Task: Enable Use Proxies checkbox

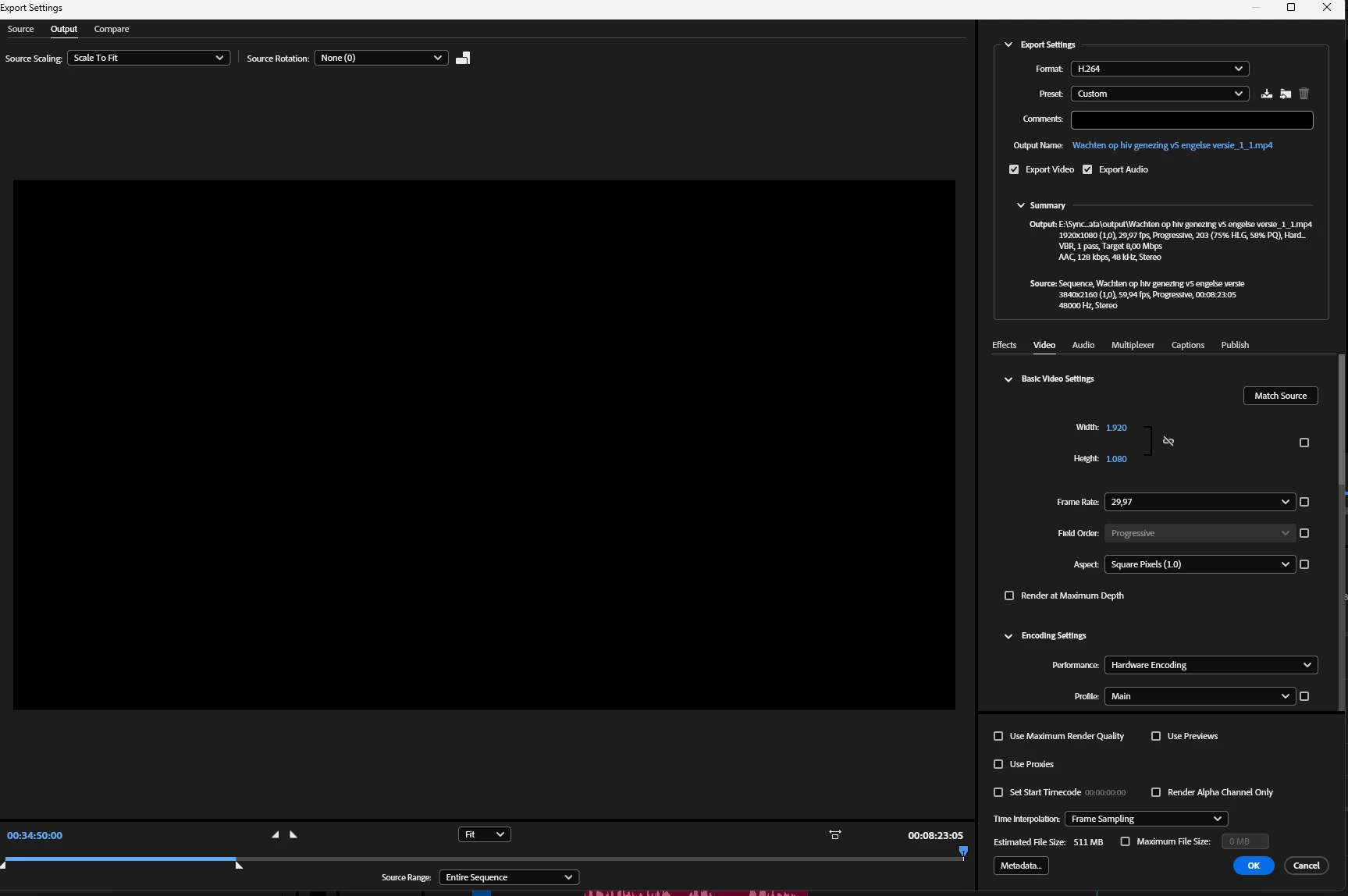Action: pos(998,764)
